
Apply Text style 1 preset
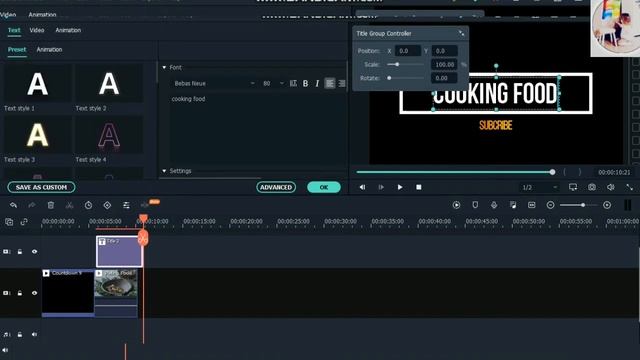38,84
